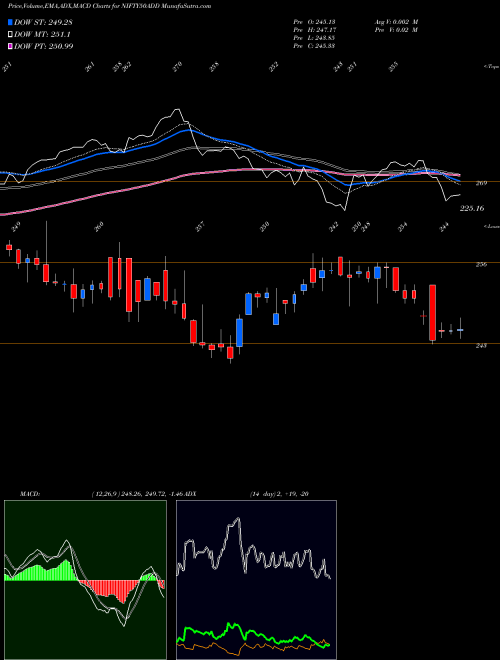Click the large red candle near the right edge
Screen dimensions: 500x660
[x=432, y=313]
